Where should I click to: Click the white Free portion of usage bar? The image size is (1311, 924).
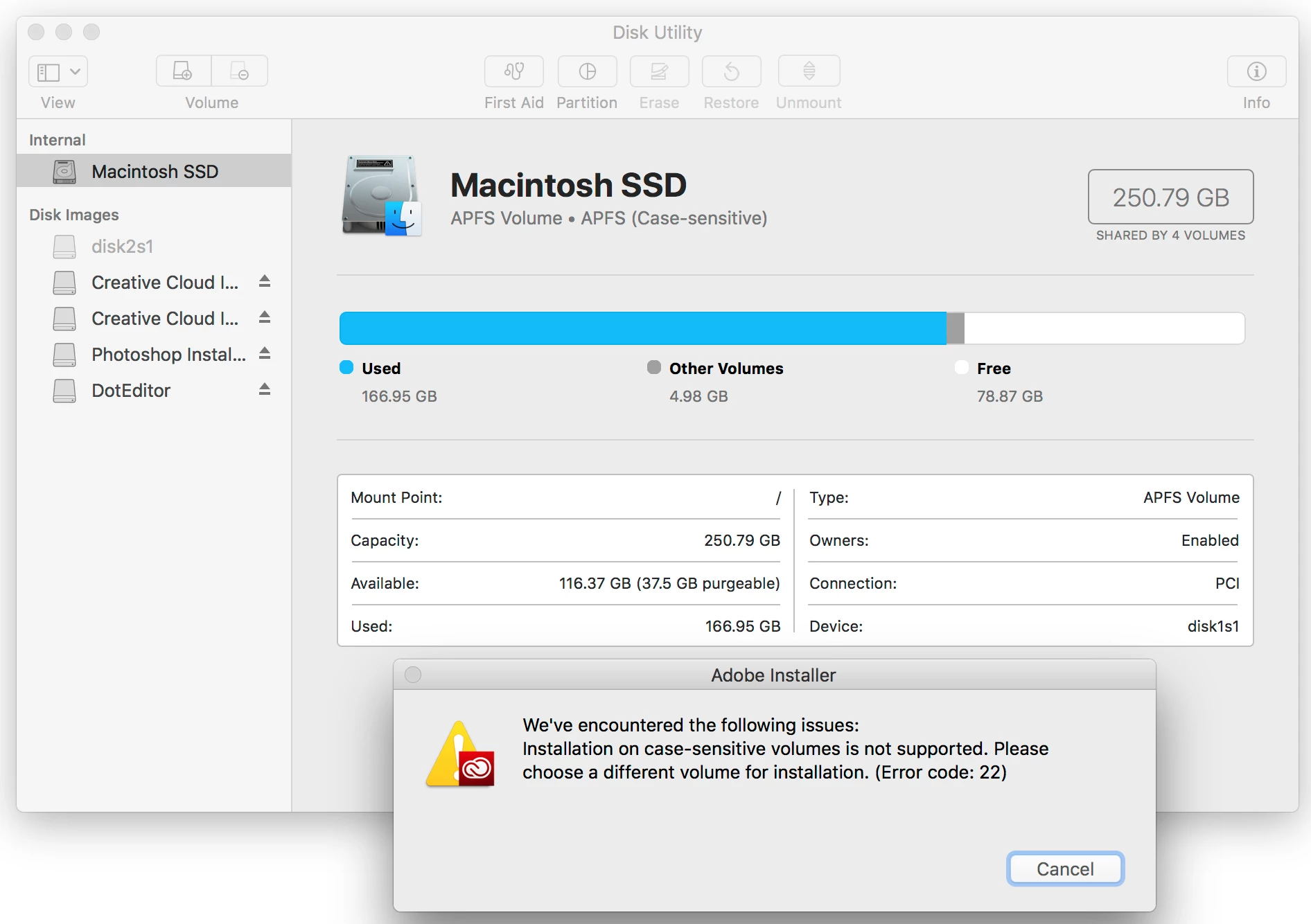1105,328
